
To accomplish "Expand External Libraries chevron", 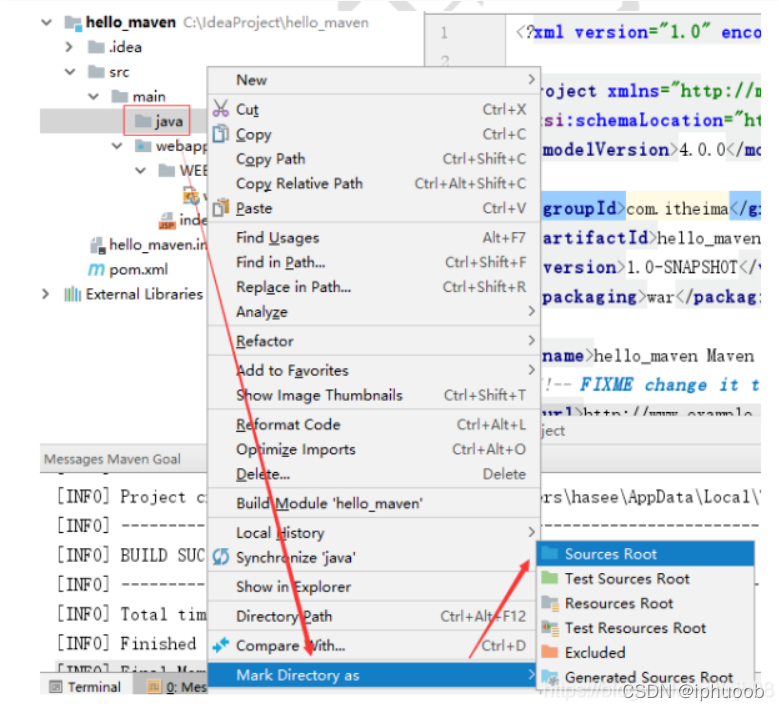I will (x=46, y=294).
